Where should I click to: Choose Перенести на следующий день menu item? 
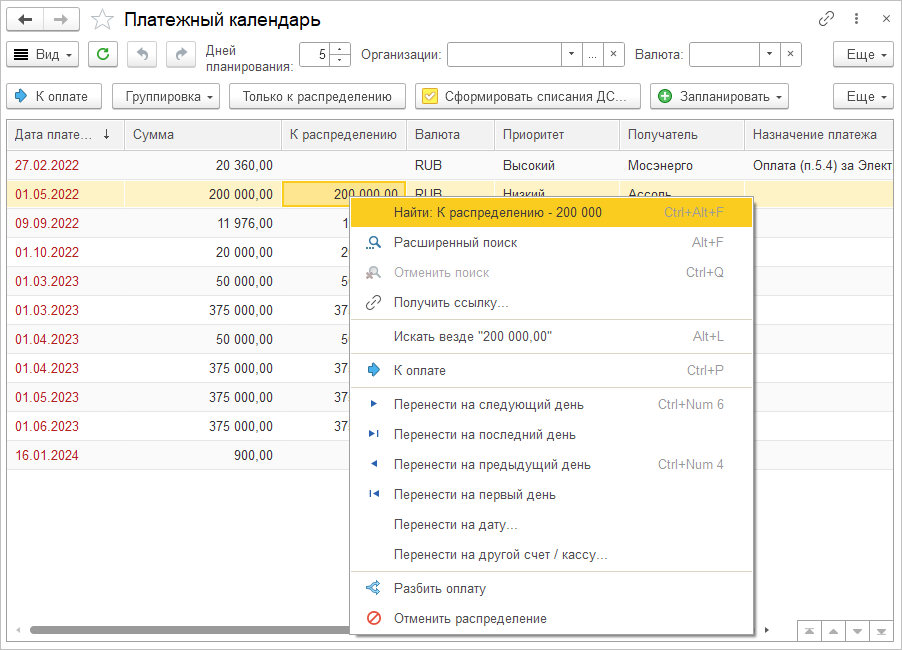[488, 405]
